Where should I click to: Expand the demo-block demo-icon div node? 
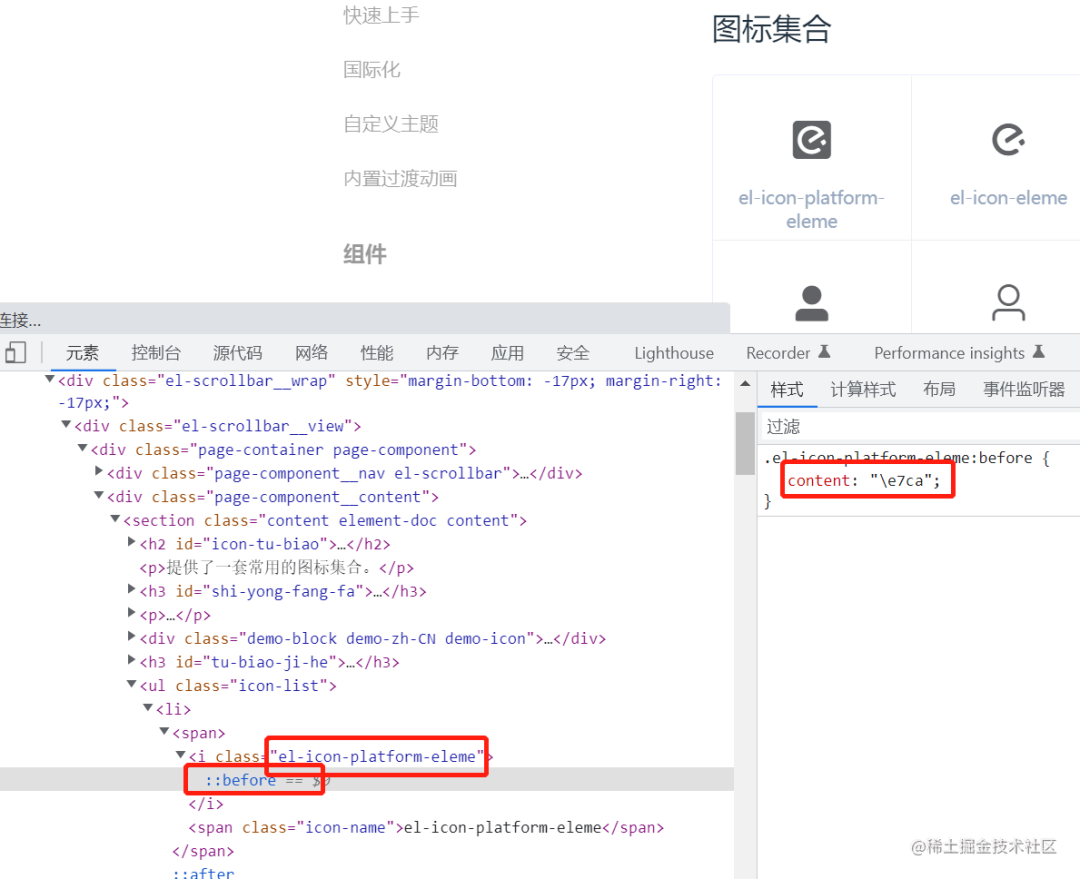(132, 637)
